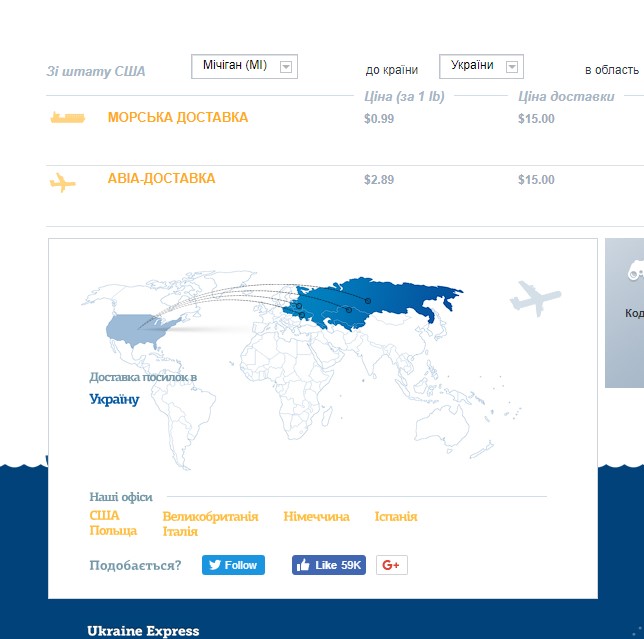The width and height of the screenshot is (644, 639).
Task: Select АВІА-ДОСТАВКА shipping option
Action: tap(161, 179)
